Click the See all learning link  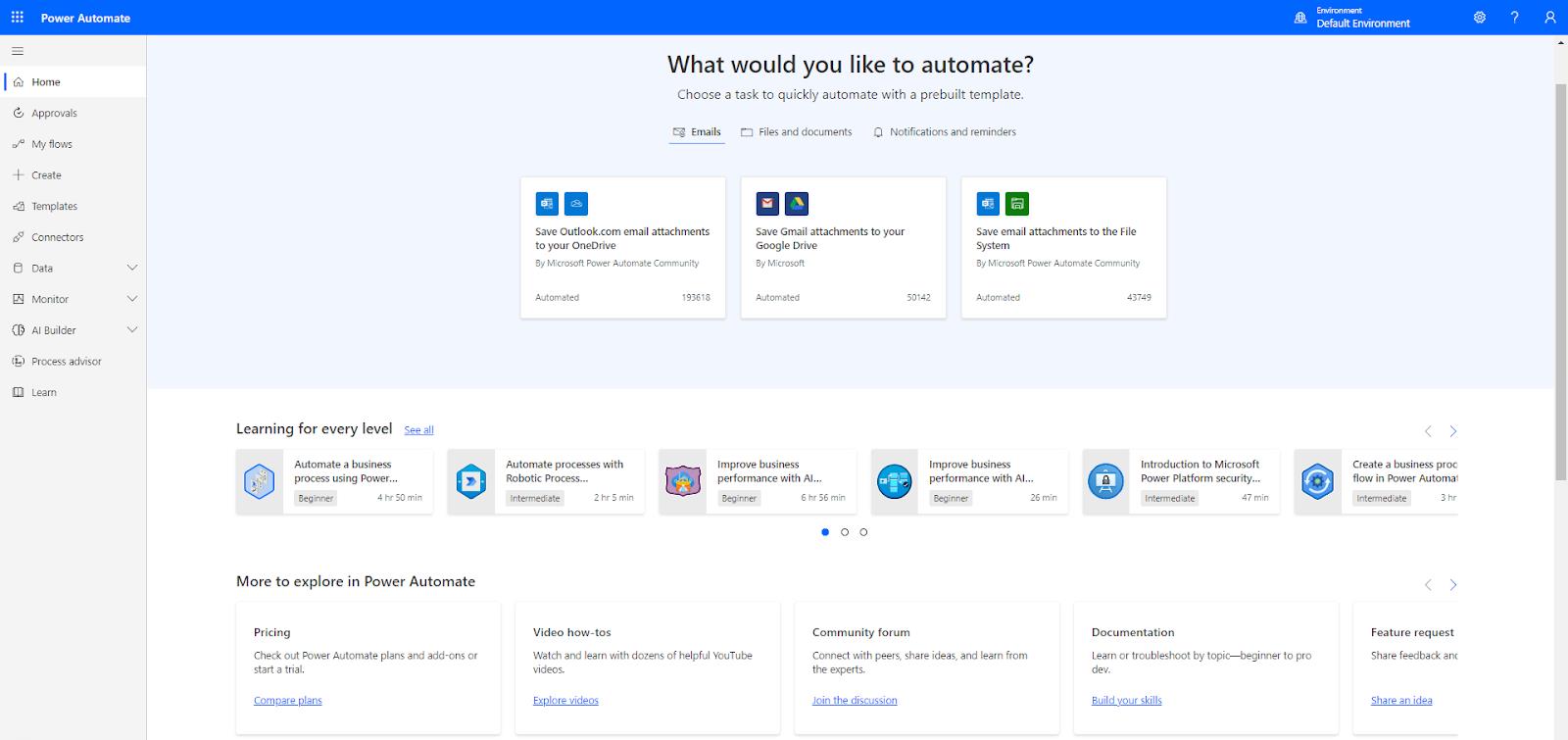point(418,430)
